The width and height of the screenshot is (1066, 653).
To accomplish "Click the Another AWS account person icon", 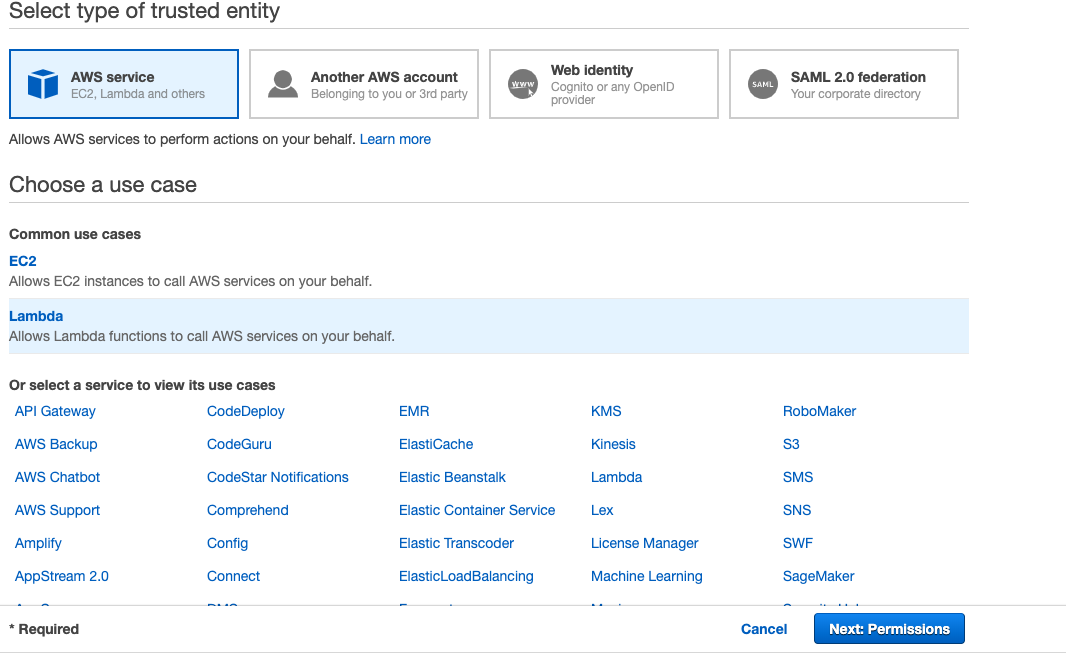I will (283, 84).
